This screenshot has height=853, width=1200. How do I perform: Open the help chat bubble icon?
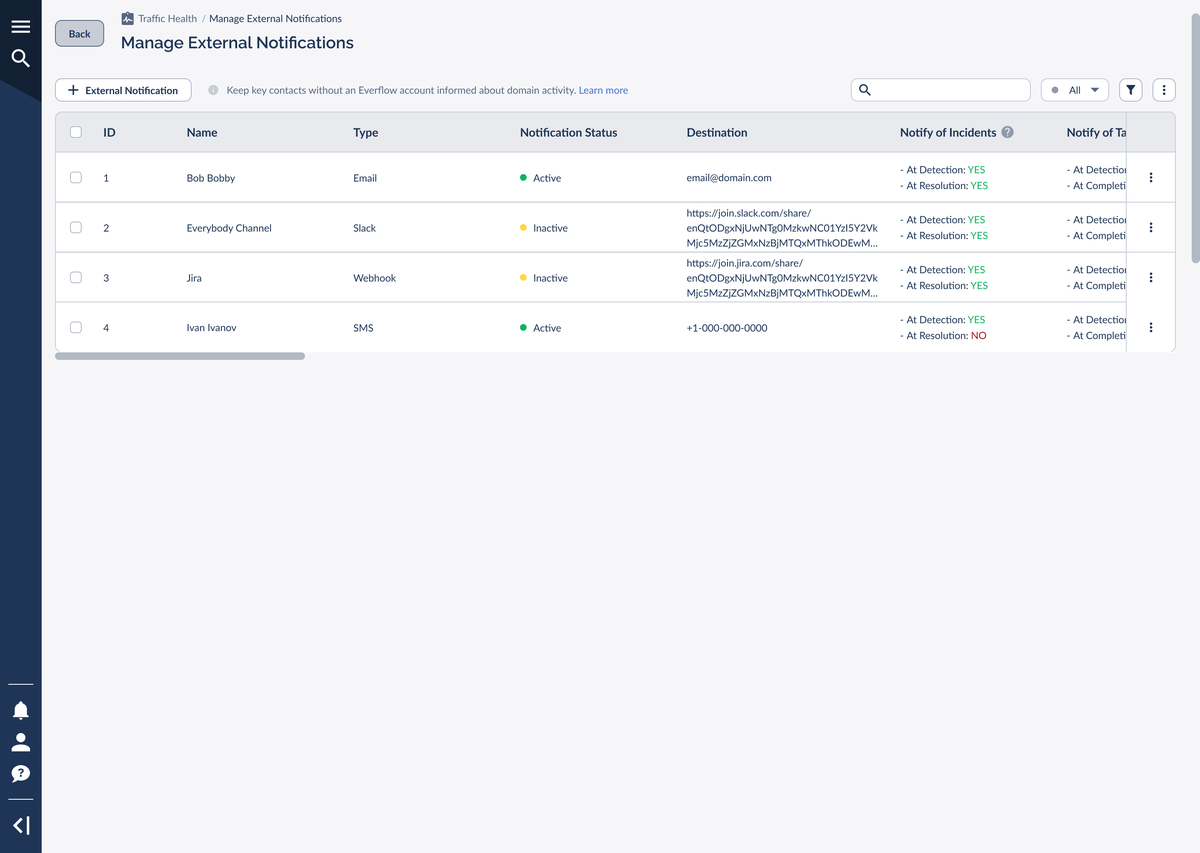pos(20,773)
